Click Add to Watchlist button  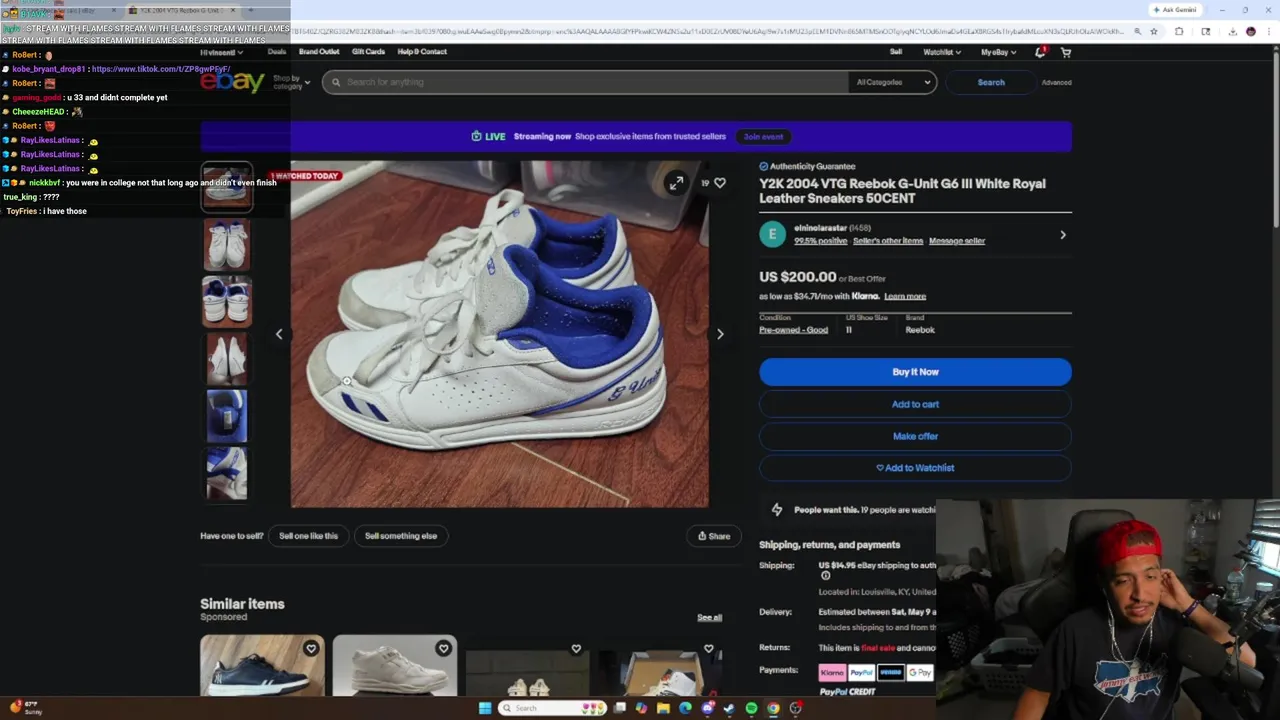tap(915, 468)
